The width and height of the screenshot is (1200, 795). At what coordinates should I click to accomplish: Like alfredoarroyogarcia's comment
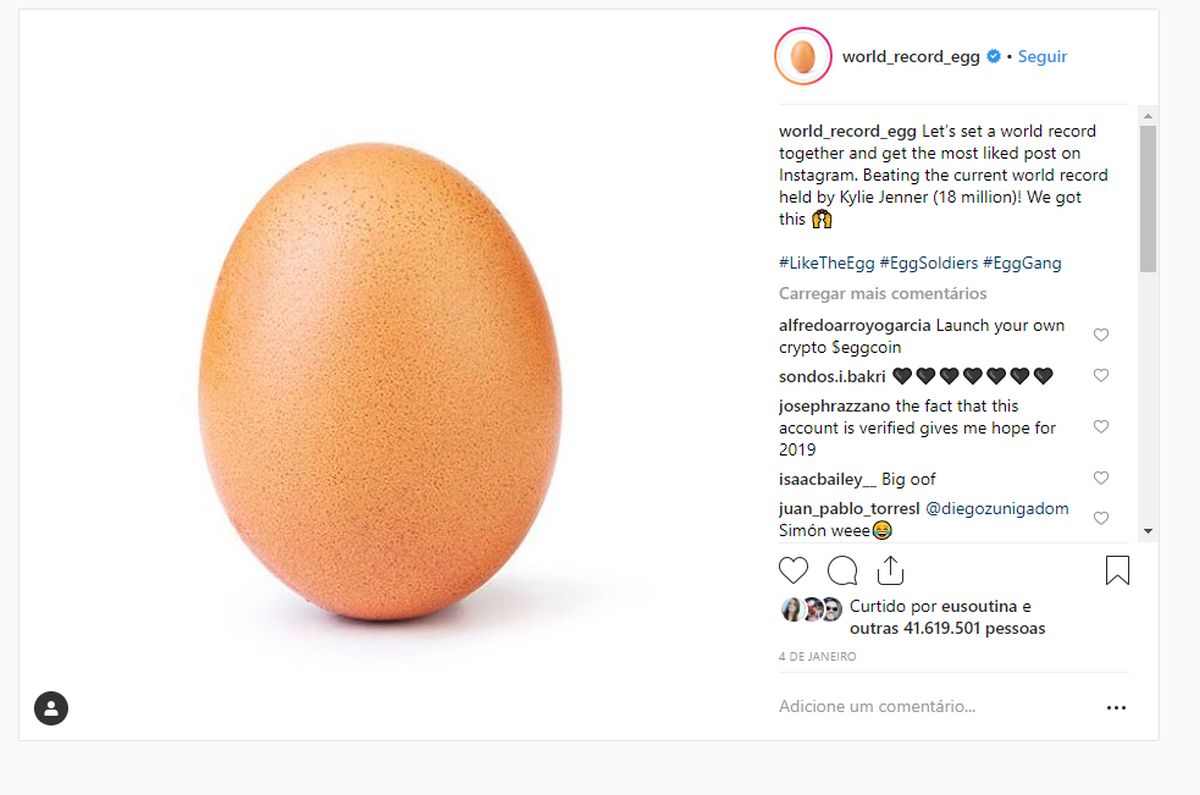[x=1101, y=335]
